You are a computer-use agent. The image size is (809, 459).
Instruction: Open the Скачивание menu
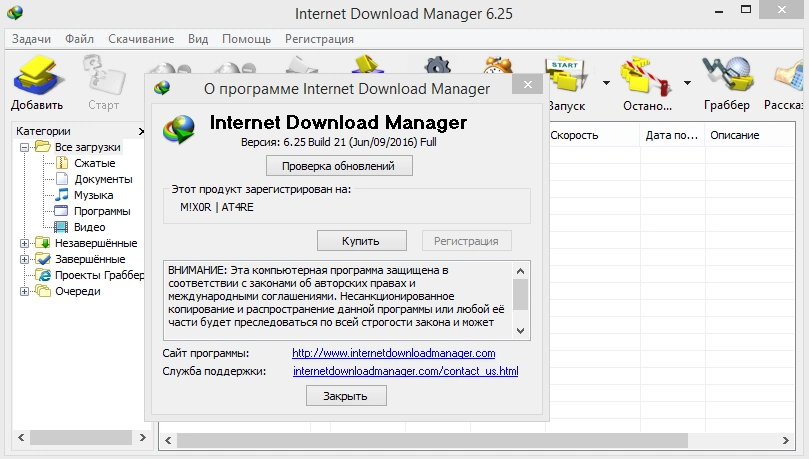click(141, 39)
